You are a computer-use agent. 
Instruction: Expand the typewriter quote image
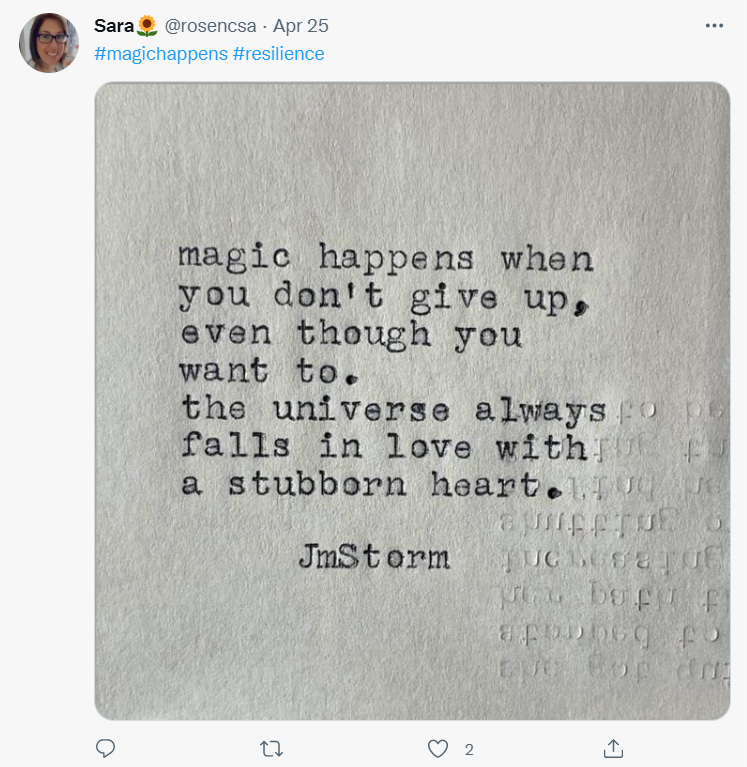pyautogui.click(x=412, y=401)
